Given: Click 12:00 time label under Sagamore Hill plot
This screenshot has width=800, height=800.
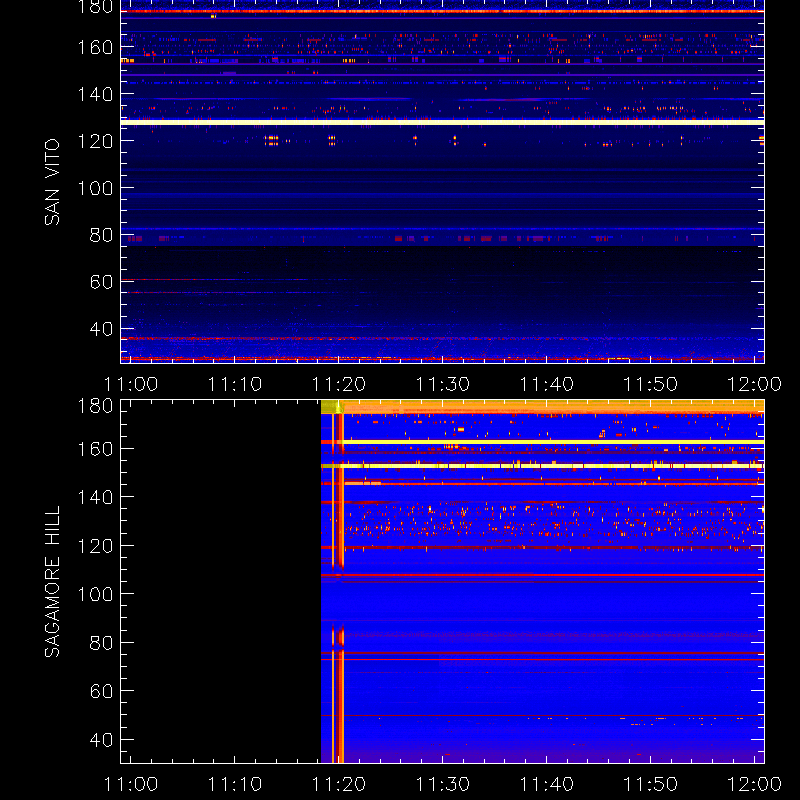Looking at the screenshot, I should pos(754,784).
